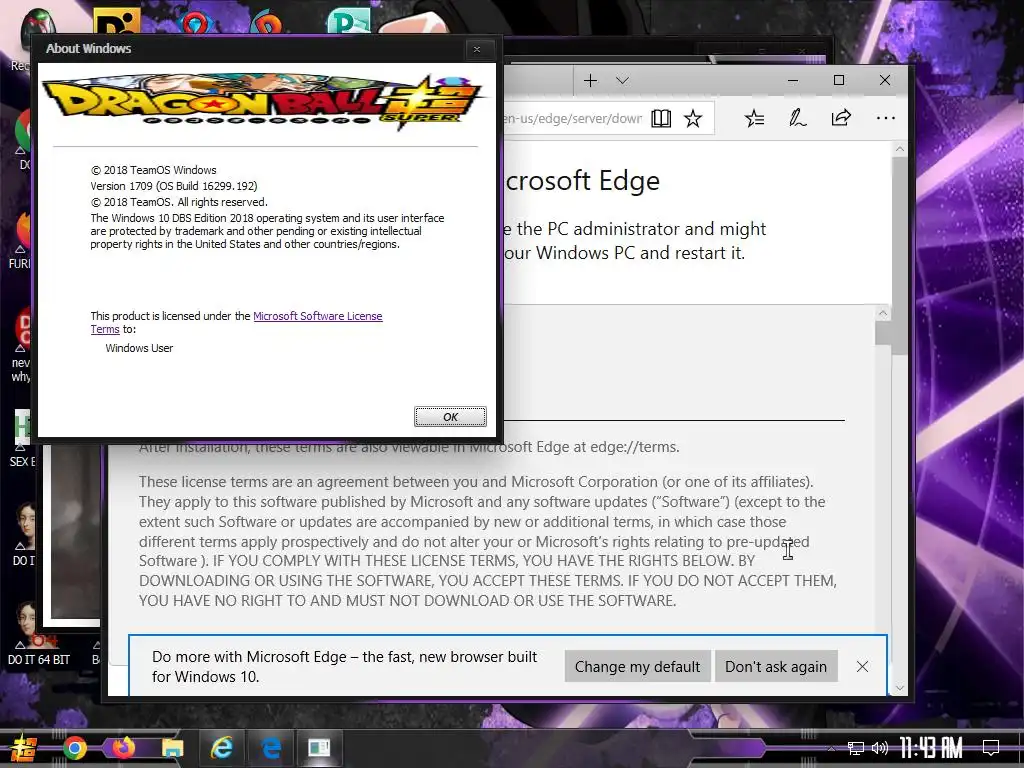The image size is (1024, 768).
Task: Switch to Microsoft Edge on the taskbar
Action: click(x=270, y=748)
